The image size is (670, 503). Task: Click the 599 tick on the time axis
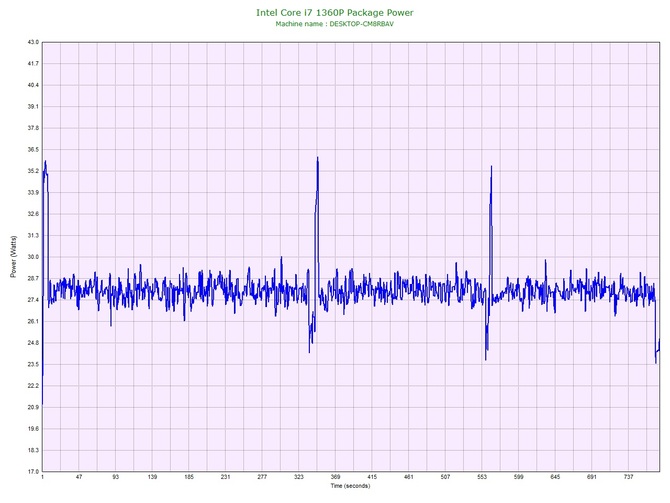point(519,477)
